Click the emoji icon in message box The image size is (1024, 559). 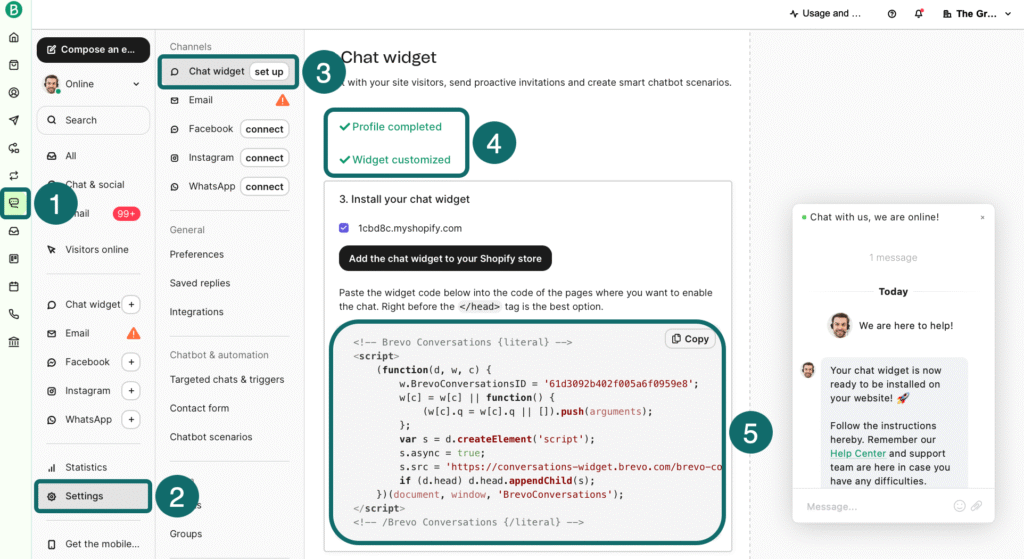pos(959,506)
